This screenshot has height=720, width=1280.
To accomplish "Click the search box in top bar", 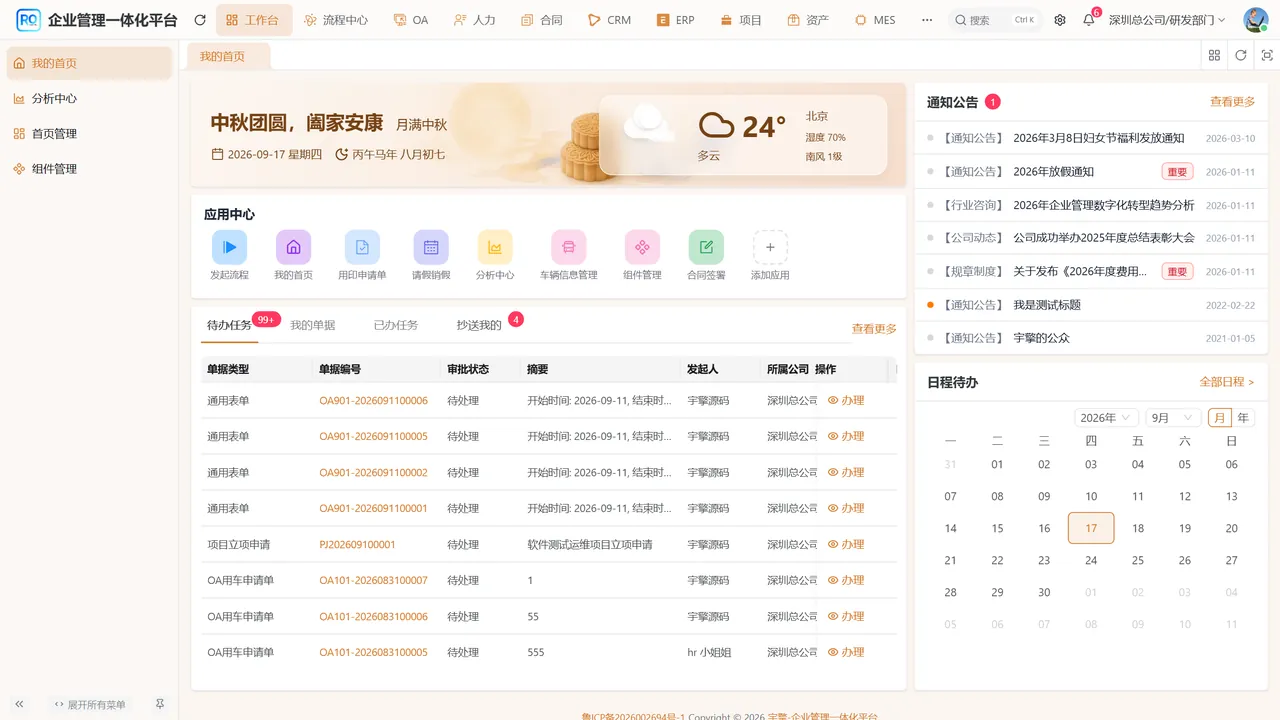I will [x=995, y=20].
